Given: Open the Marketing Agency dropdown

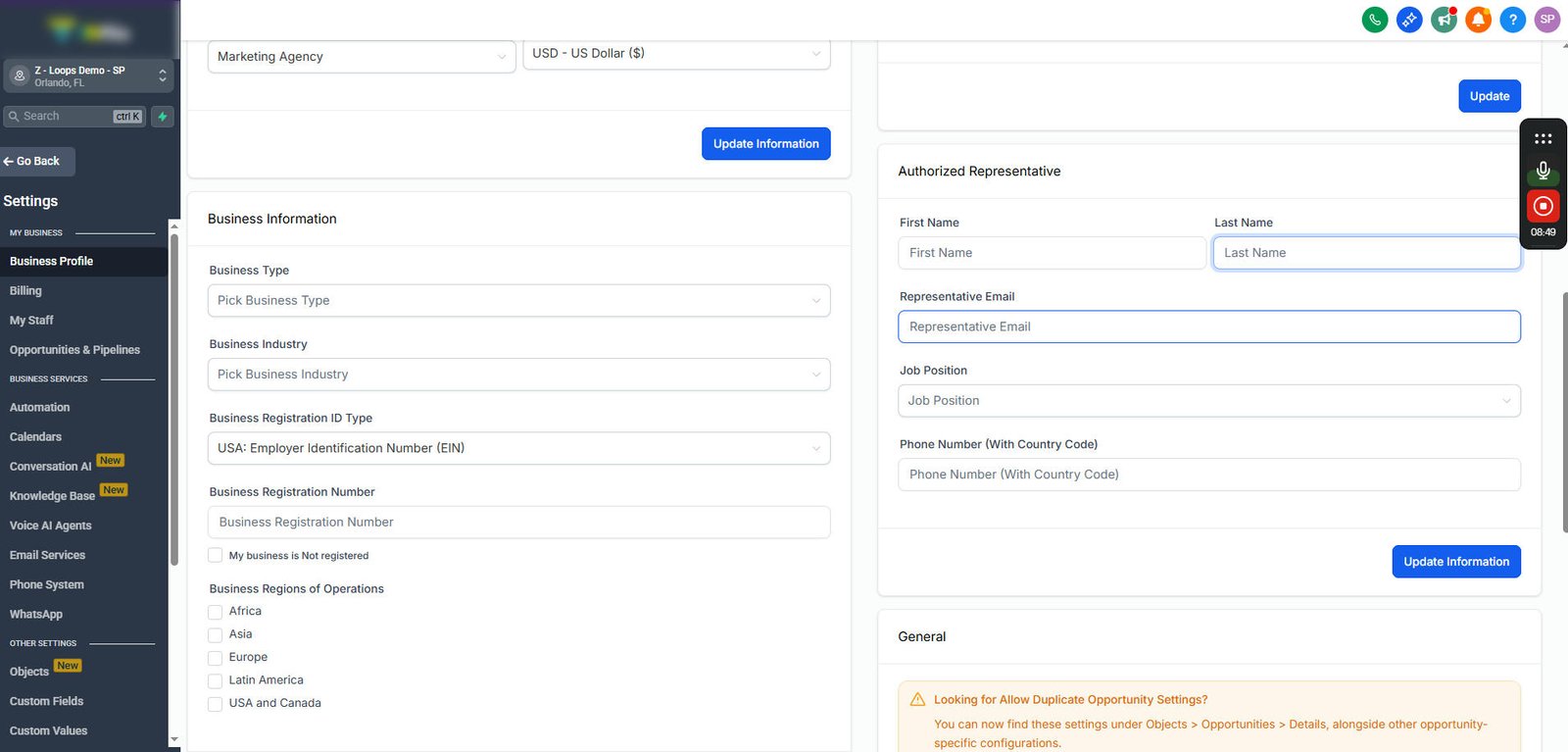Looking at the screenshot, I should tap(362, 57).
